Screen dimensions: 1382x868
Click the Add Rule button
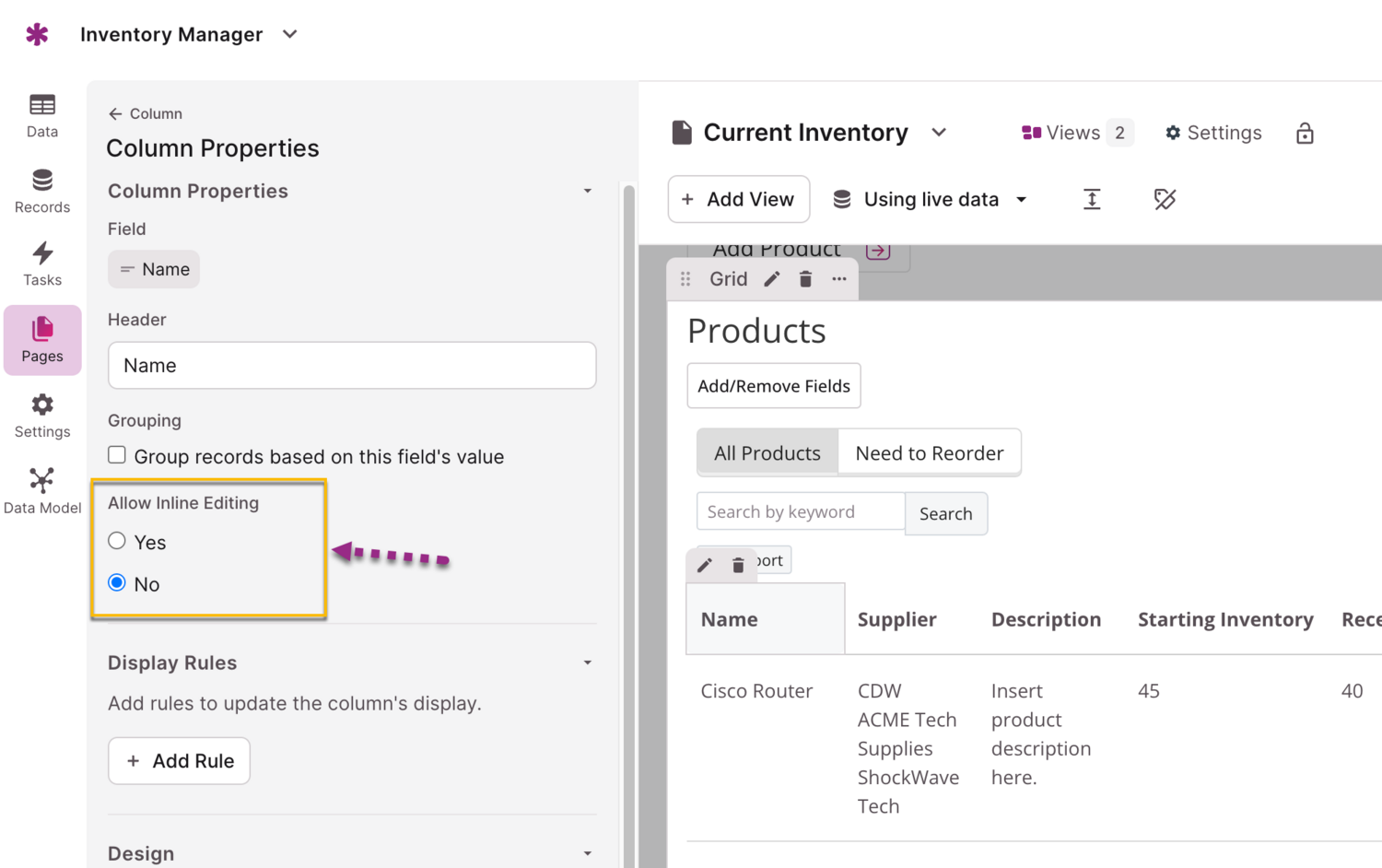point(179,761)
